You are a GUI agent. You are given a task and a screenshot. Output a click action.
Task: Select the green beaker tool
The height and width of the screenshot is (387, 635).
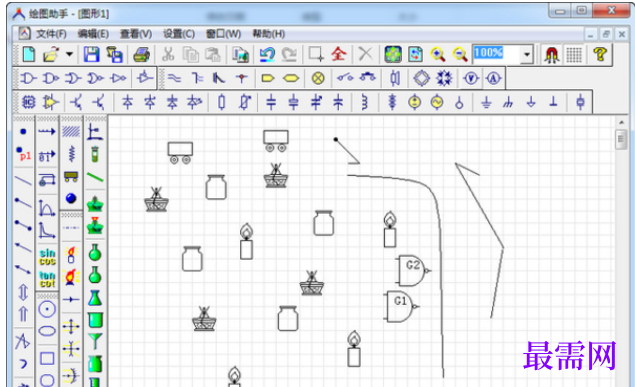point(95,320)
